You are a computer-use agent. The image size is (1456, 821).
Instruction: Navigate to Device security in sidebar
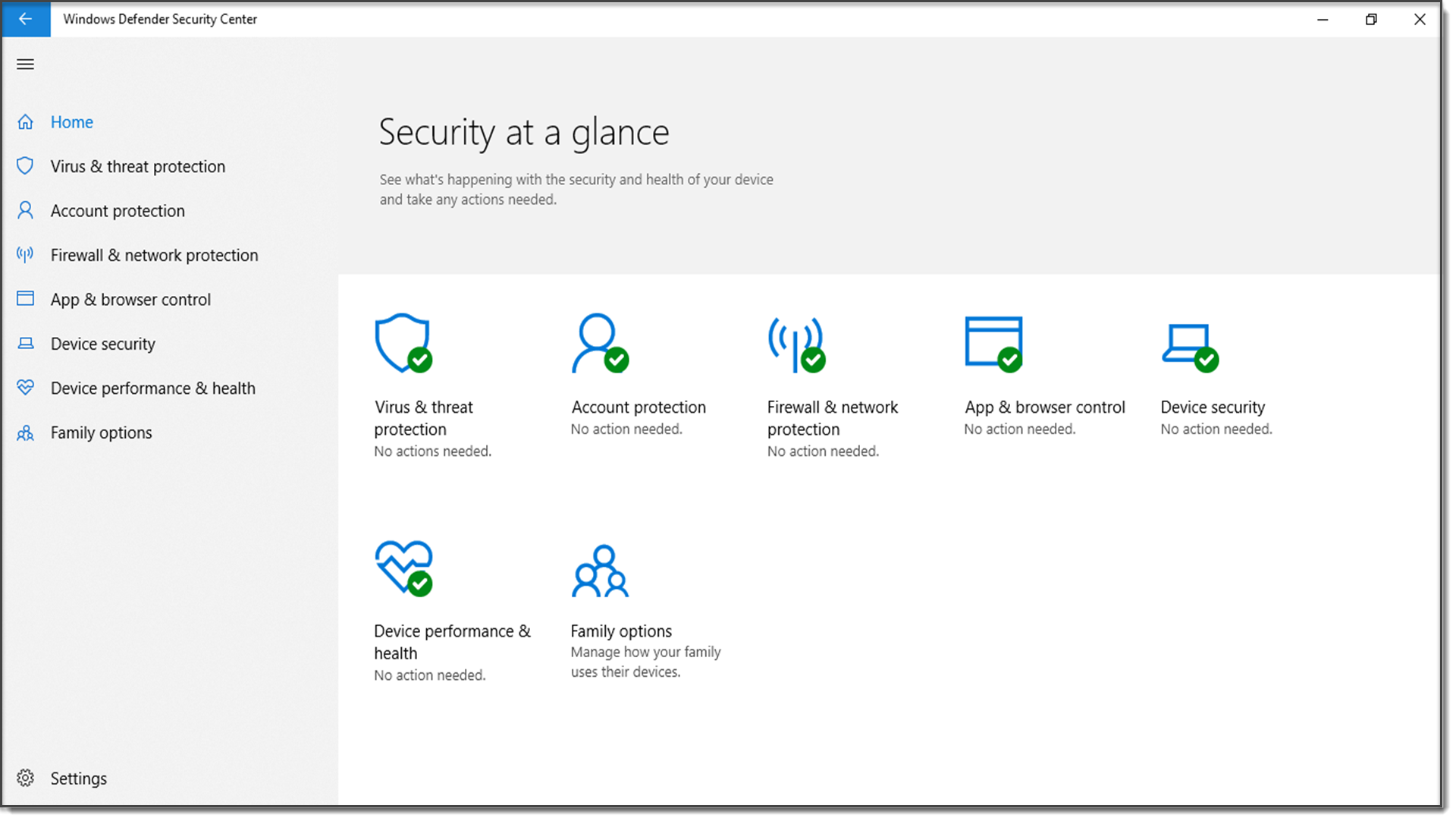[x=103, y=344]
